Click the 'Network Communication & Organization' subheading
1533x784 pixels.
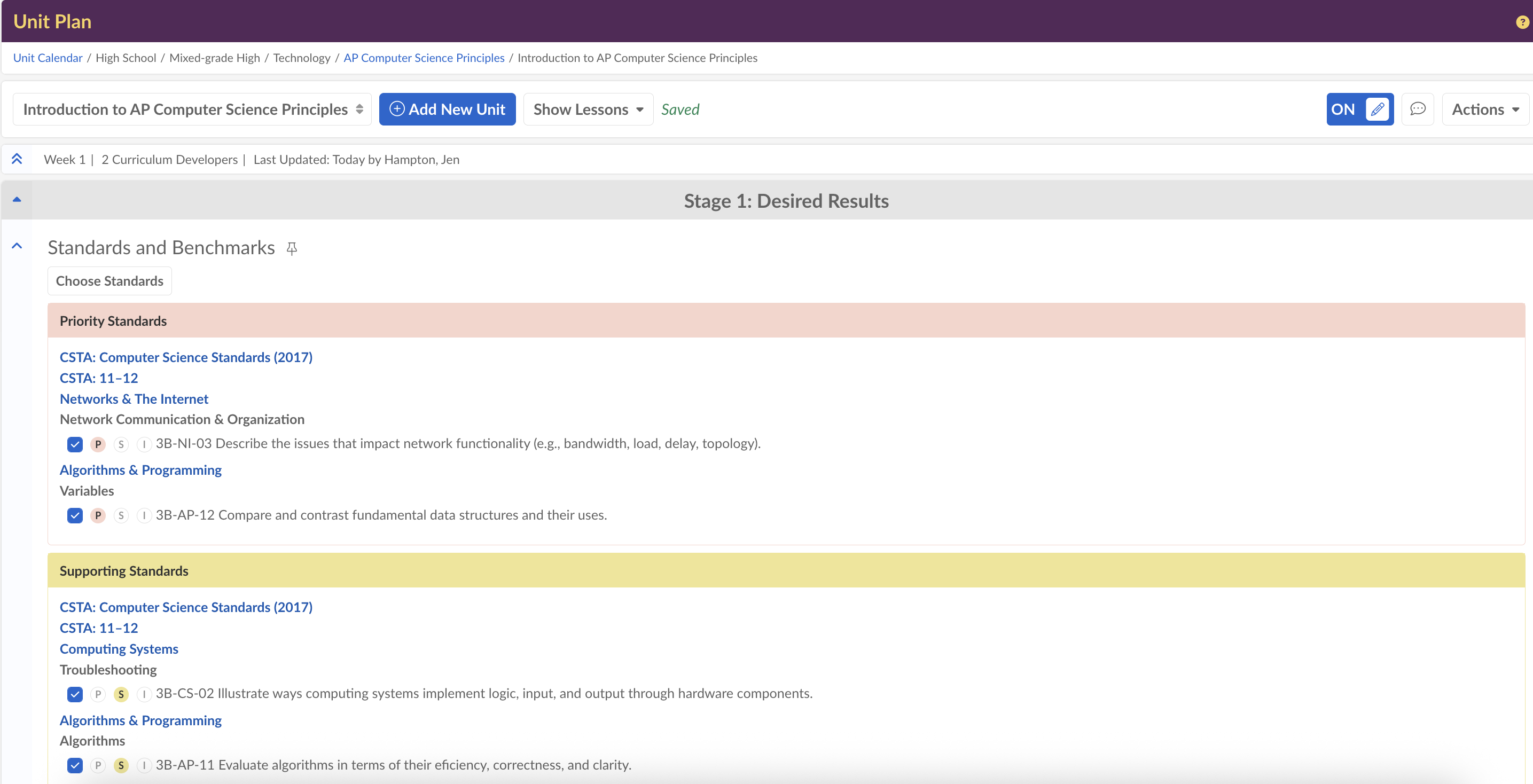182,419
